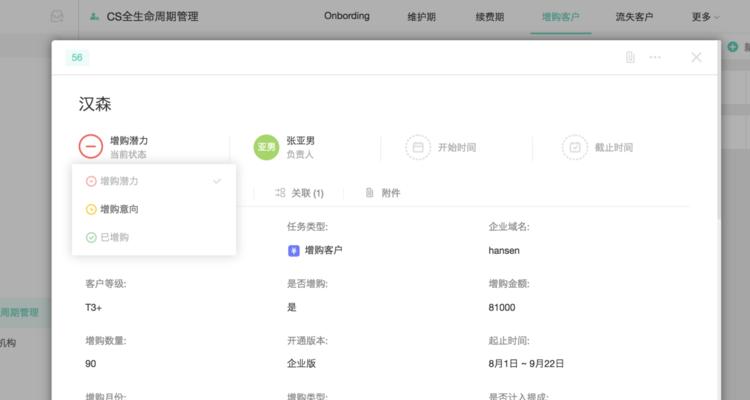Image resolution: width=750 pixels, height=400 pixels.
Task: Close the 汉森 task dialog
Action: [x=696, y=57]
